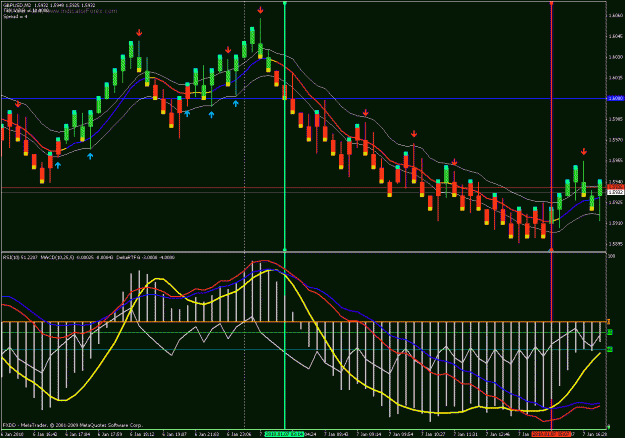The image size is (625, 438).
Task: Click the 100 scale label in indicator window
Action: point(611,256)
